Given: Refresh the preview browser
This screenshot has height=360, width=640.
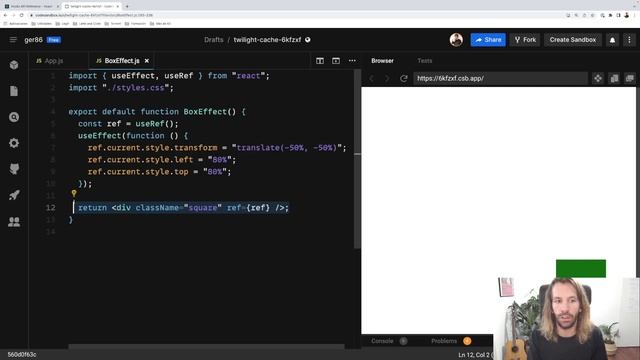Looking at the screenshot, I should 404,78.
